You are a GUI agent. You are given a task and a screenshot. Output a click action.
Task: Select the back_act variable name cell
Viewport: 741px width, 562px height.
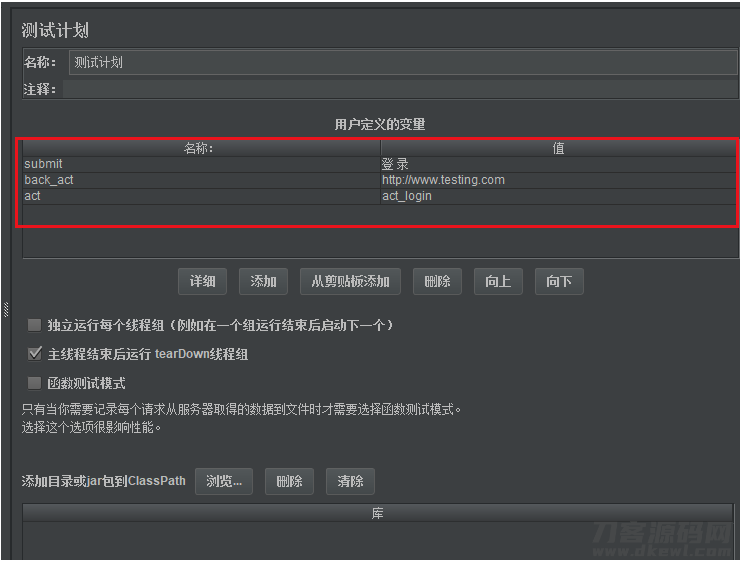click(202, 180)
